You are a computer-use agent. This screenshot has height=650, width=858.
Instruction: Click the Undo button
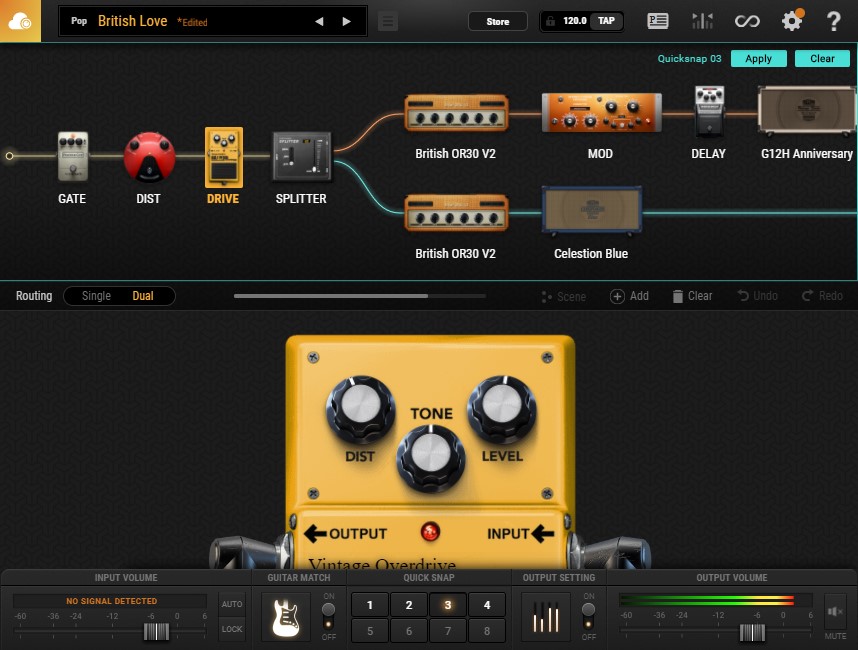point(757,296)
